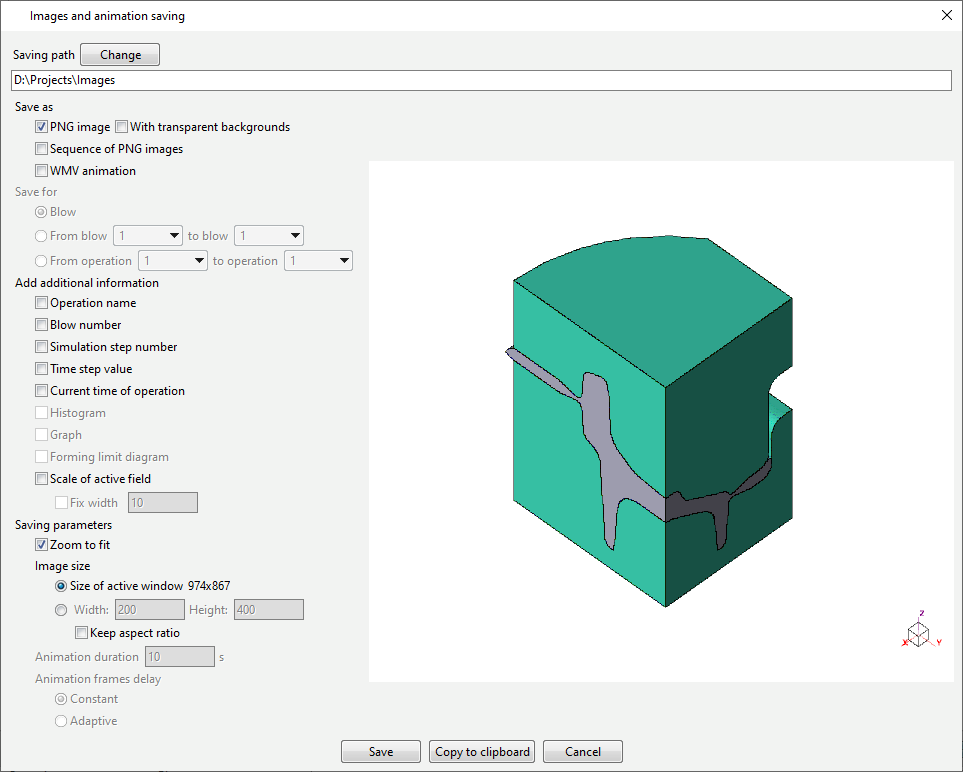Expand the From operation dropdown
This screenshot has width=963, height=772.
tap(173, 261)
